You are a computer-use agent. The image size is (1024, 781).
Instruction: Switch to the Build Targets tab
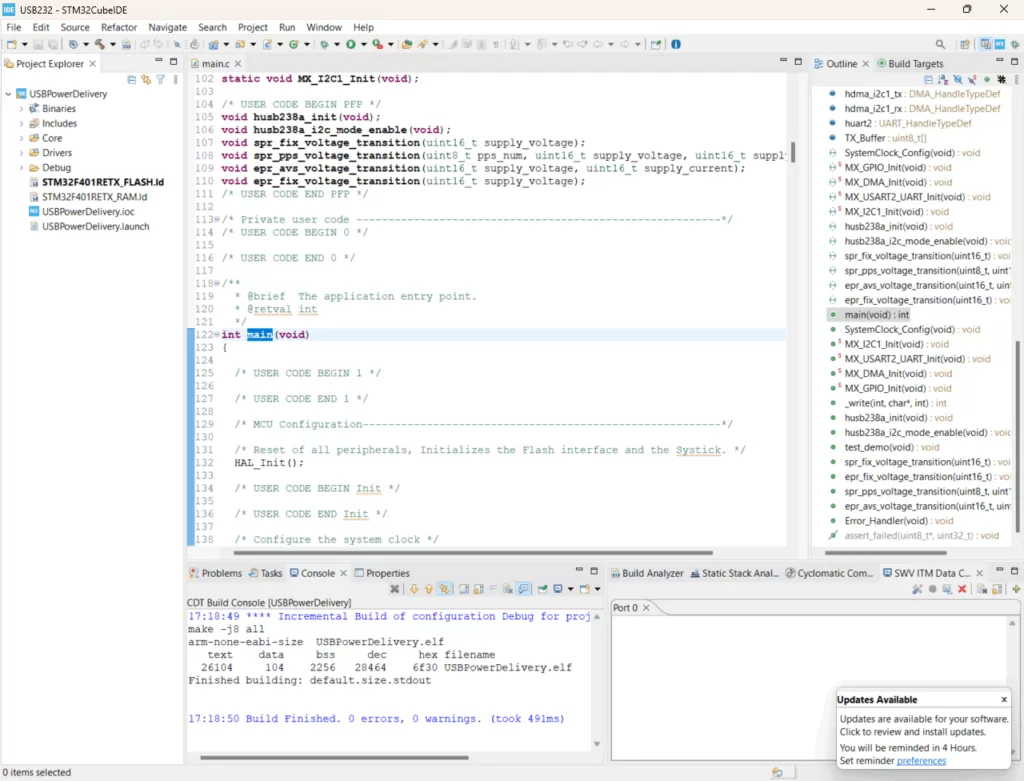[910, 63]
